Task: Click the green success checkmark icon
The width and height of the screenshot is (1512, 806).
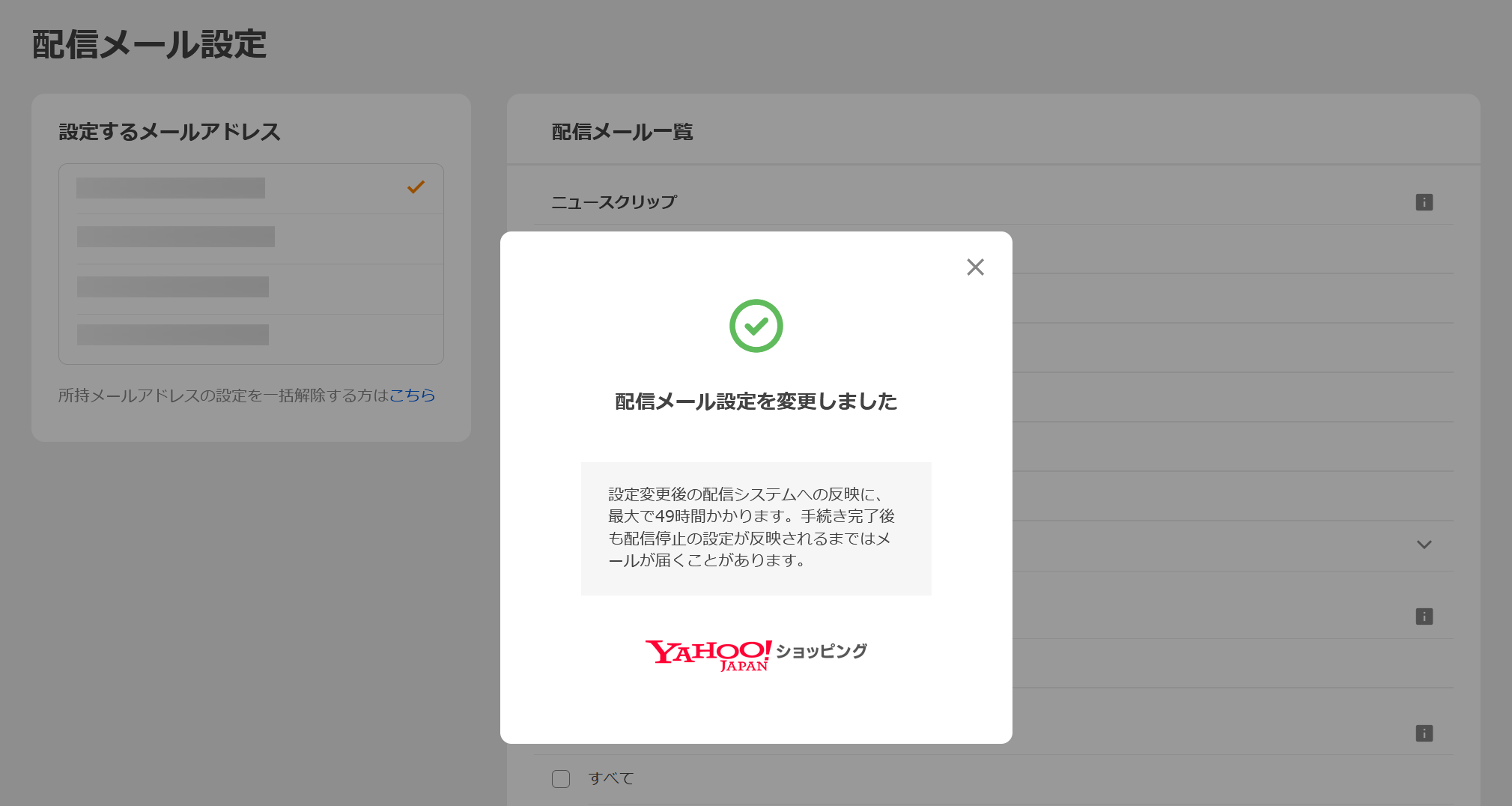Action: pyautogui.click(x=756, y=326)
